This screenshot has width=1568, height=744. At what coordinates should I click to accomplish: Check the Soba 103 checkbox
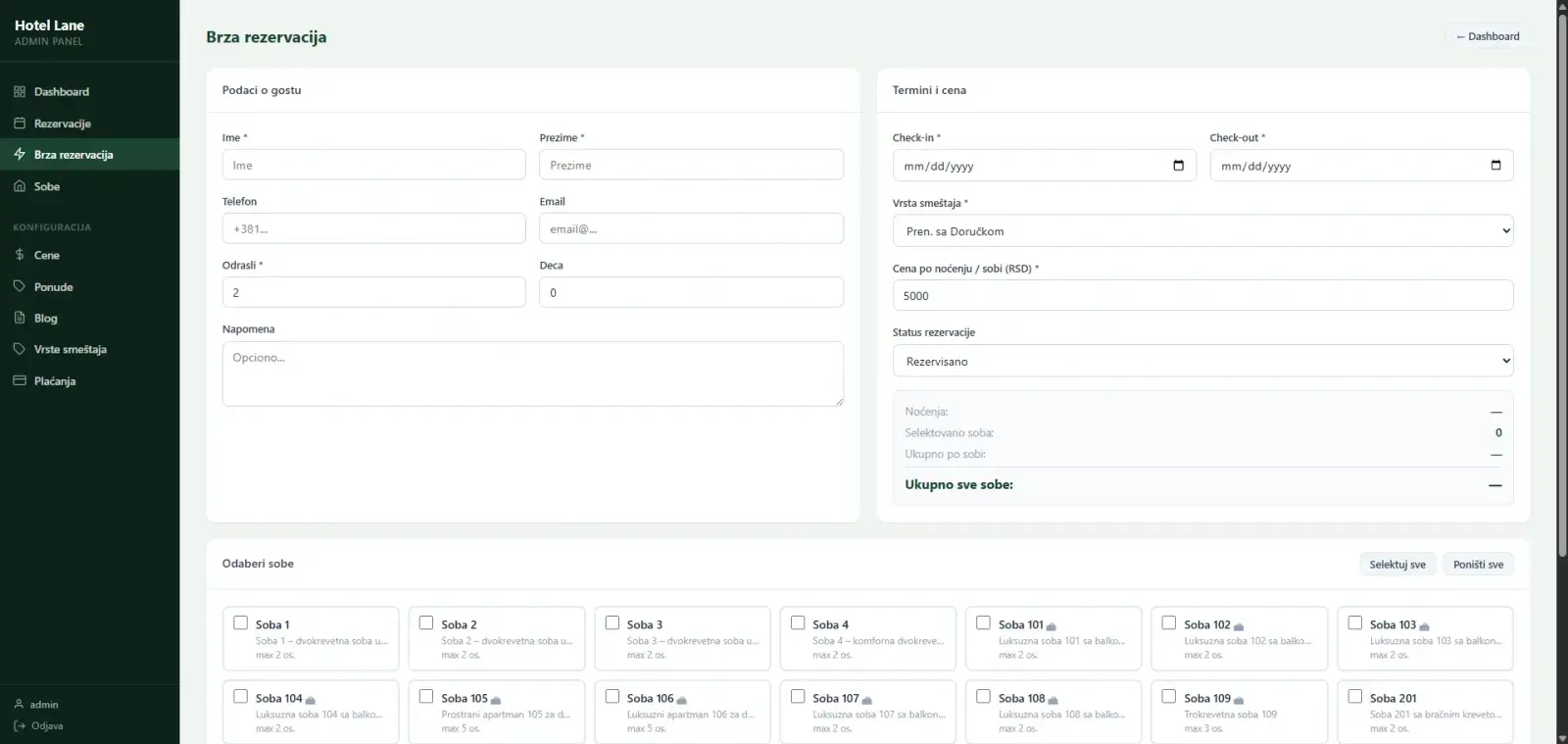pos(1355,622)
